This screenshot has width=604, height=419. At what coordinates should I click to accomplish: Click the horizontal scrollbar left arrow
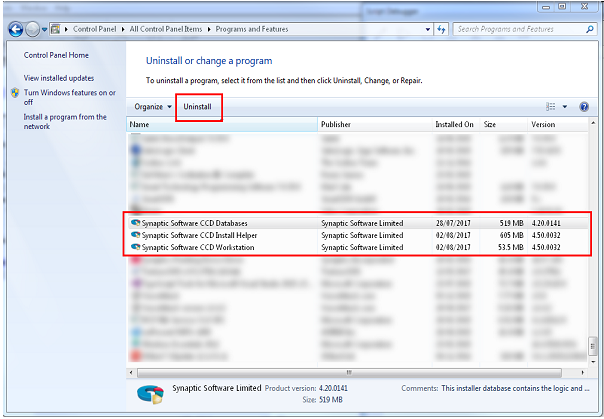(x=131, y=372)
